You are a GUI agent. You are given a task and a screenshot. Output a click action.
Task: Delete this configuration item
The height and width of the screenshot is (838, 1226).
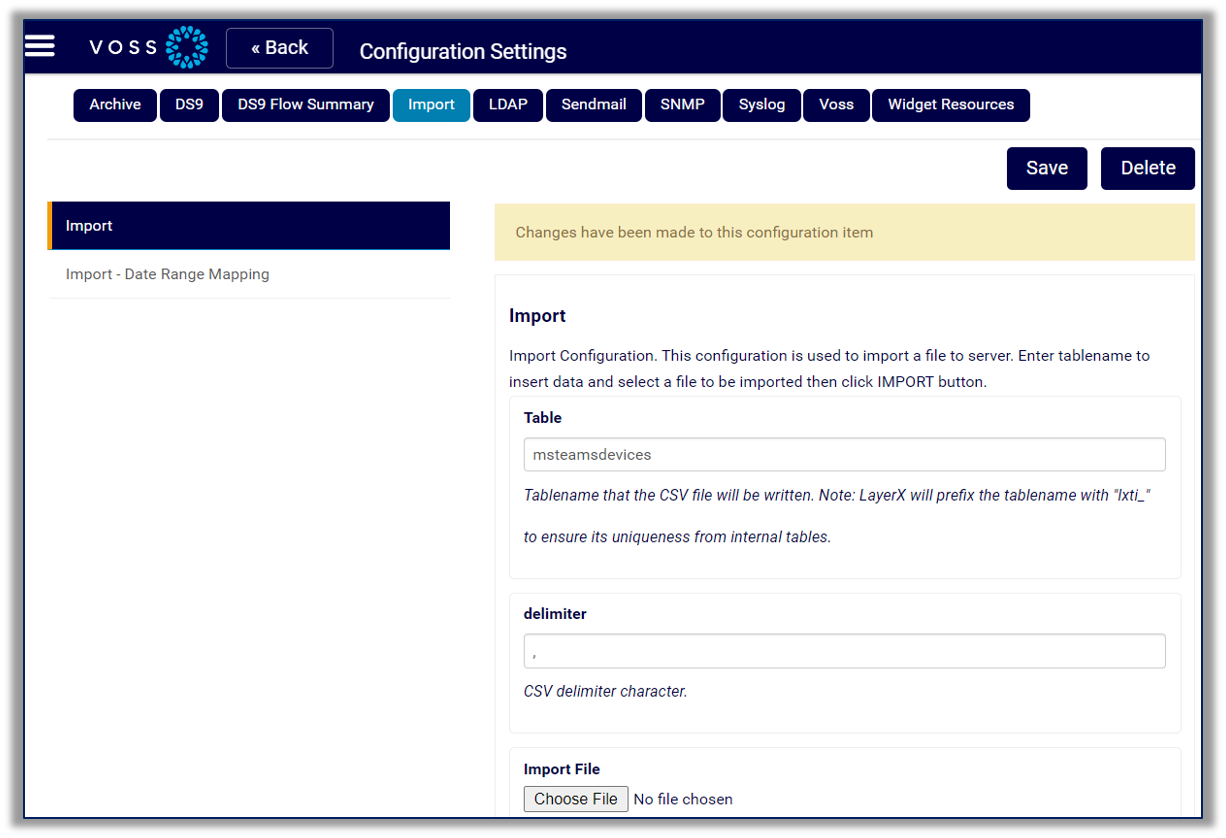pos(1147,168)
